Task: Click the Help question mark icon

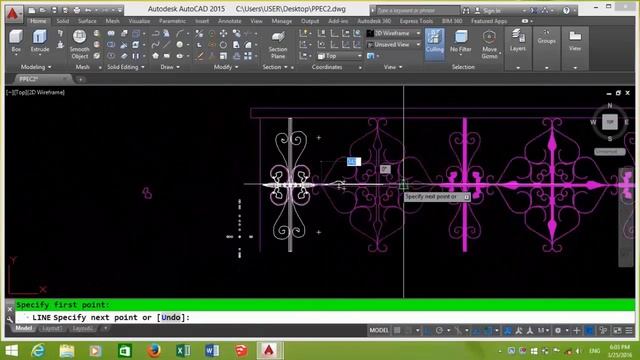Action: point(566,11)
